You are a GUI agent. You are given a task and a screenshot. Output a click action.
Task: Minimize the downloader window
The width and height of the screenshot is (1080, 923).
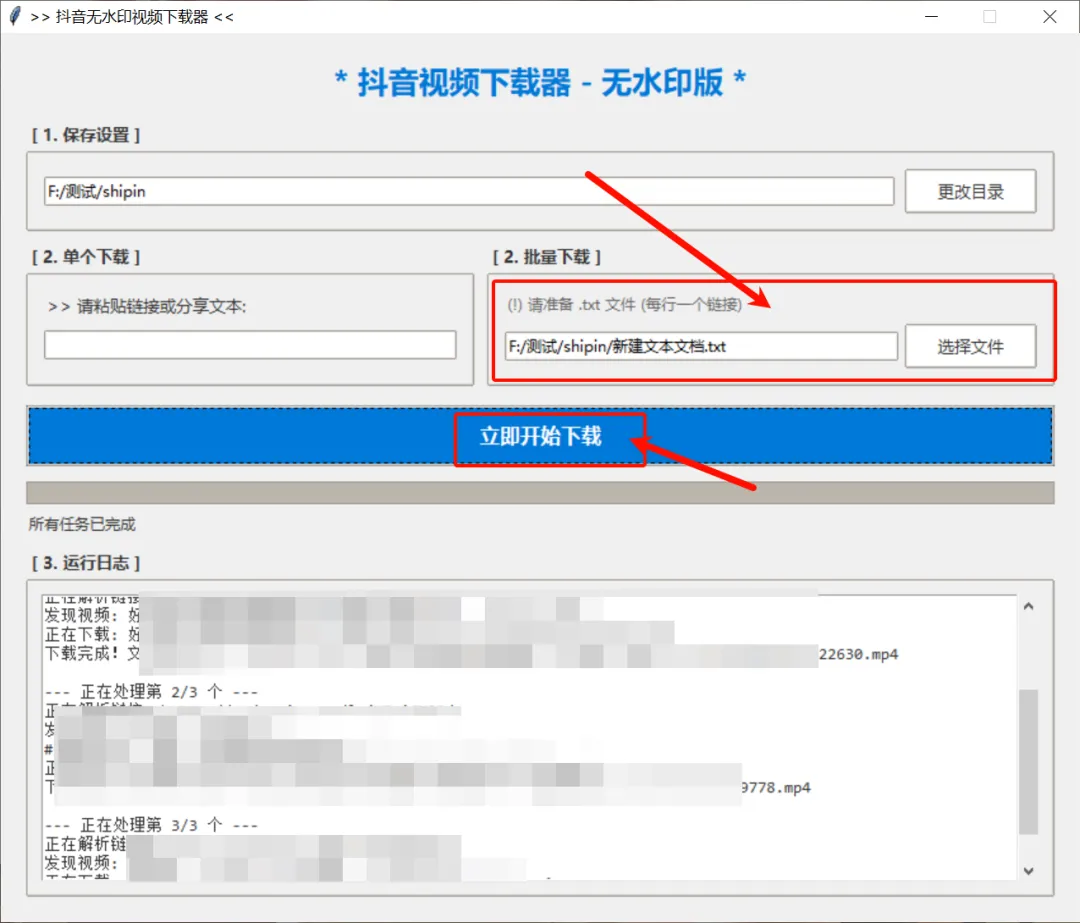[x=931, y=17]
